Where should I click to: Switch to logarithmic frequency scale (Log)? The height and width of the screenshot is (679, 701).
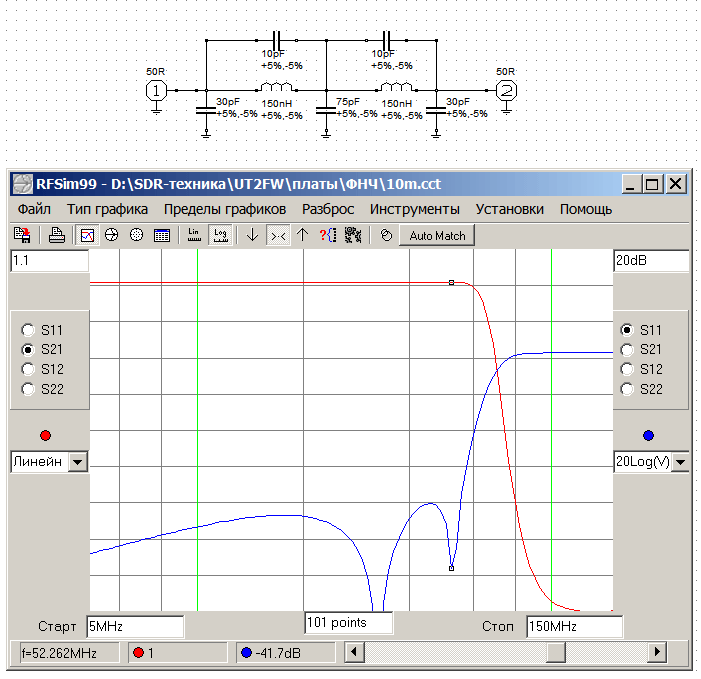click(220, 235)
